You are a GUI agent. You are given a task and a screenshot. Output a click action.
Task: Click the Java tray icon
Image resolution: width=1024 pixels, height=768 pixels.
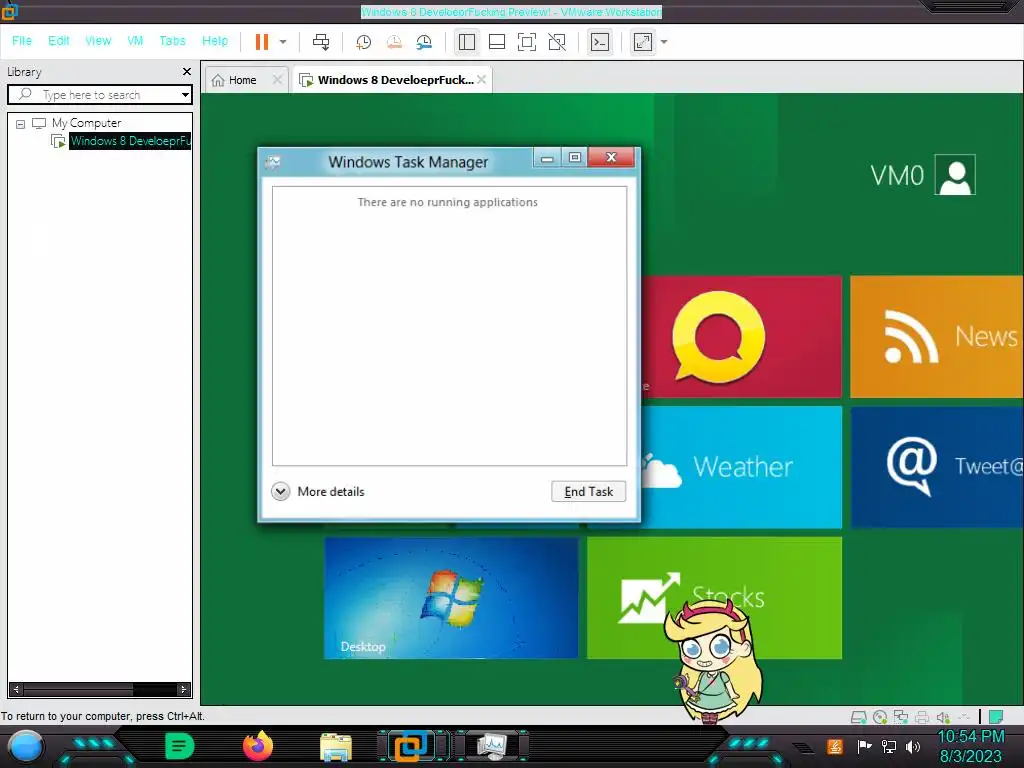pyautogui.click(x=835, y=746)
